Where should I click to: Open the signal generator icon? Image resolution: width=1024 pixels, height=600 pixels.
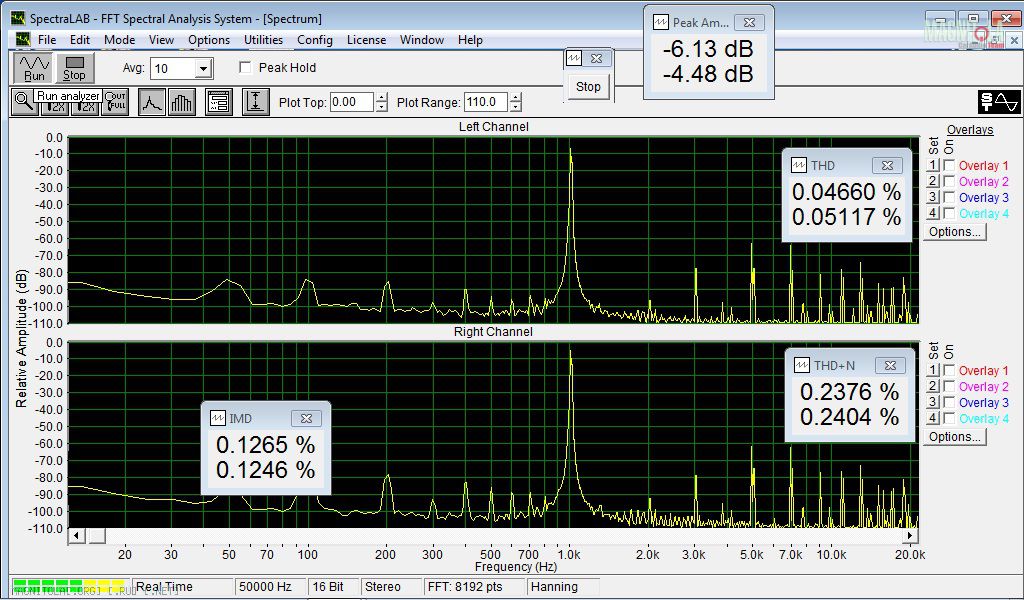tap(998, 102)
